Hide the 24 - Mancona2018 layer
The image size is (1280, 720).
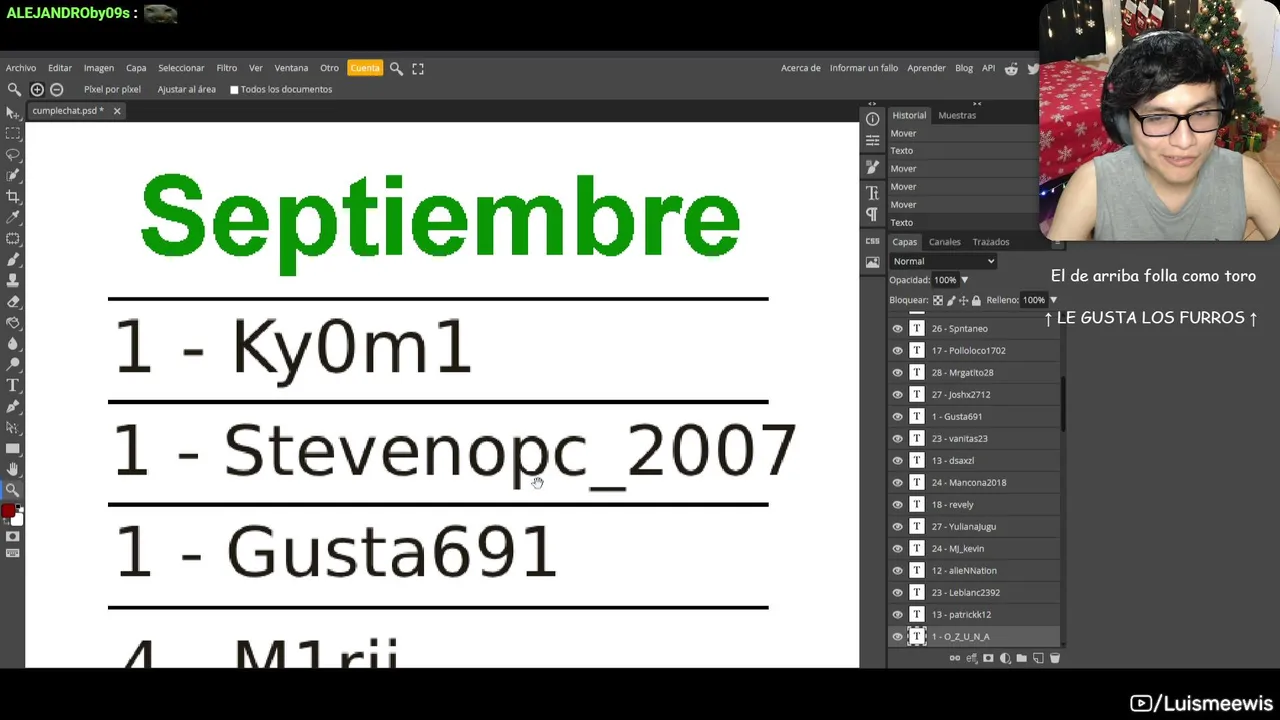(897, 482)
